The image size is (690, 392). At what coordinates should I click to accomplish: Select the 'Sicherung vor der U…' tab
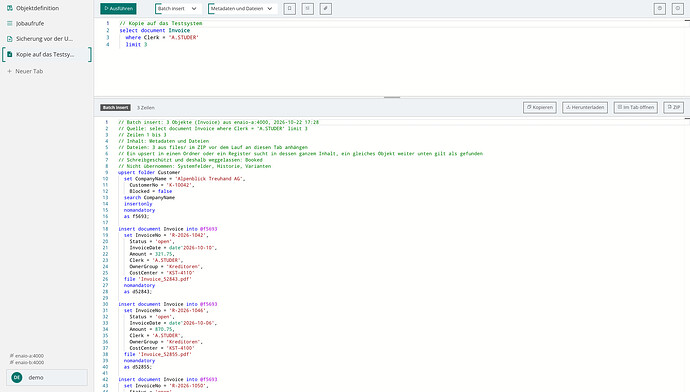46,39
